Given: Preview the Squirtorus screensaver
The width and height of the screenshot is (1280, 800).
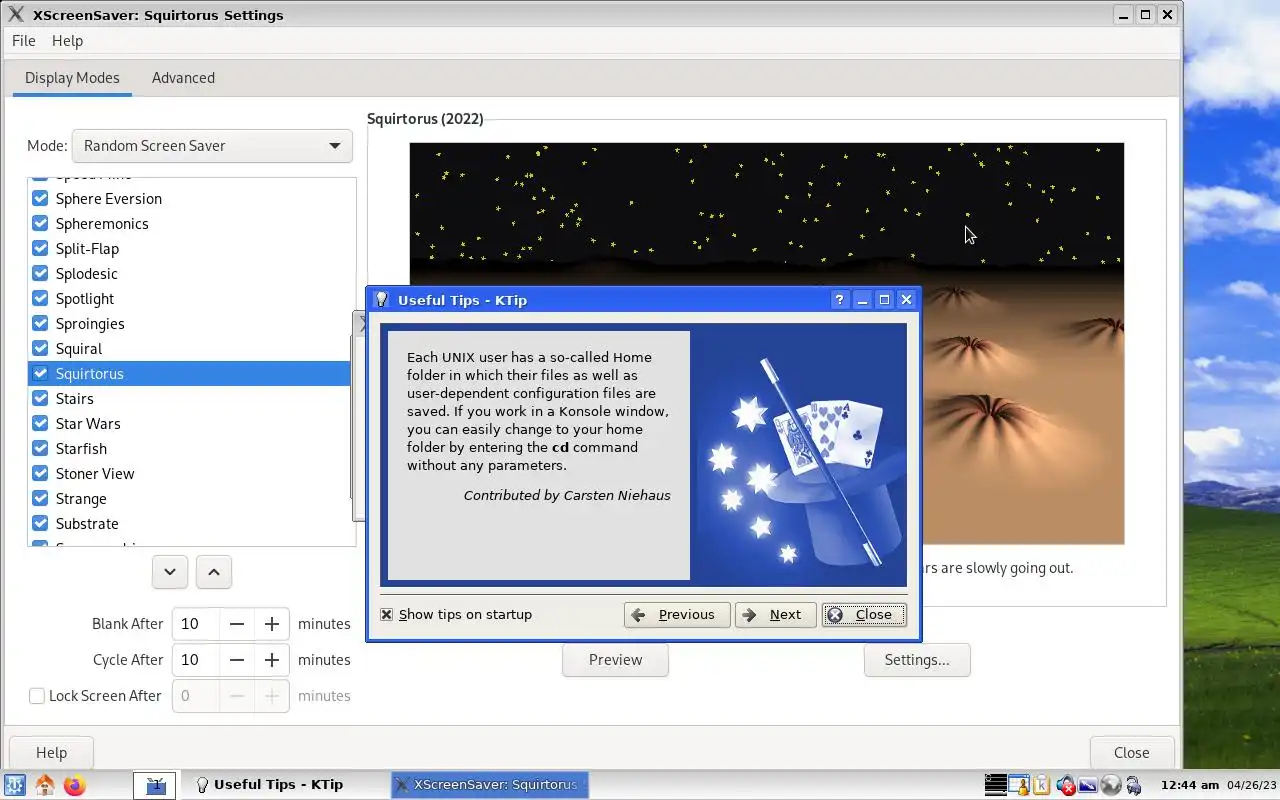Looking at the screenshot, I should pos(615,660).
